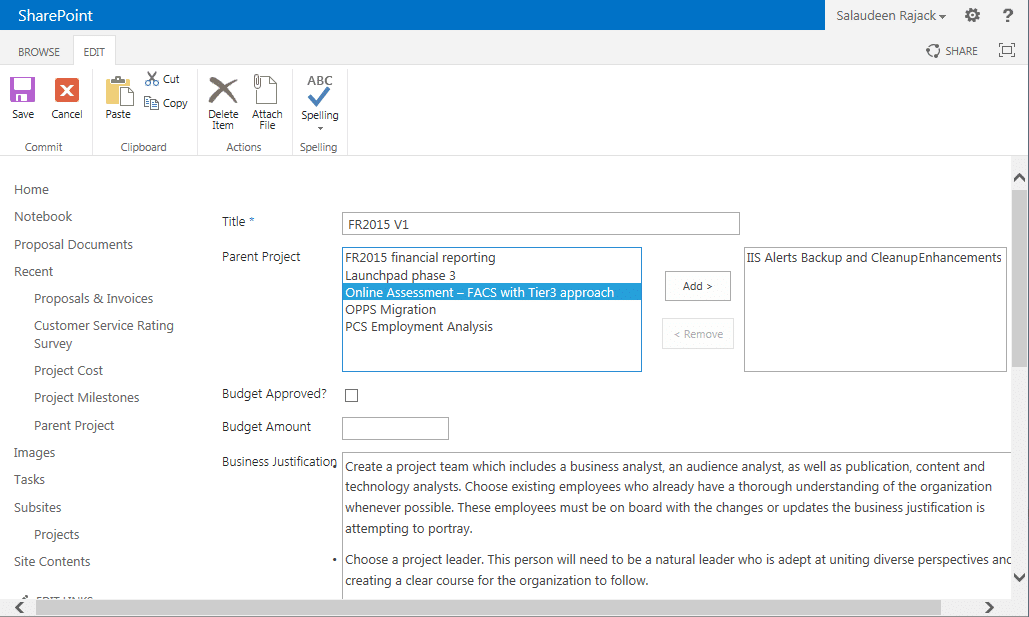Enable the Budget Approved checkbox
This screenshot has width=1029, height=617.
[351, 395]
